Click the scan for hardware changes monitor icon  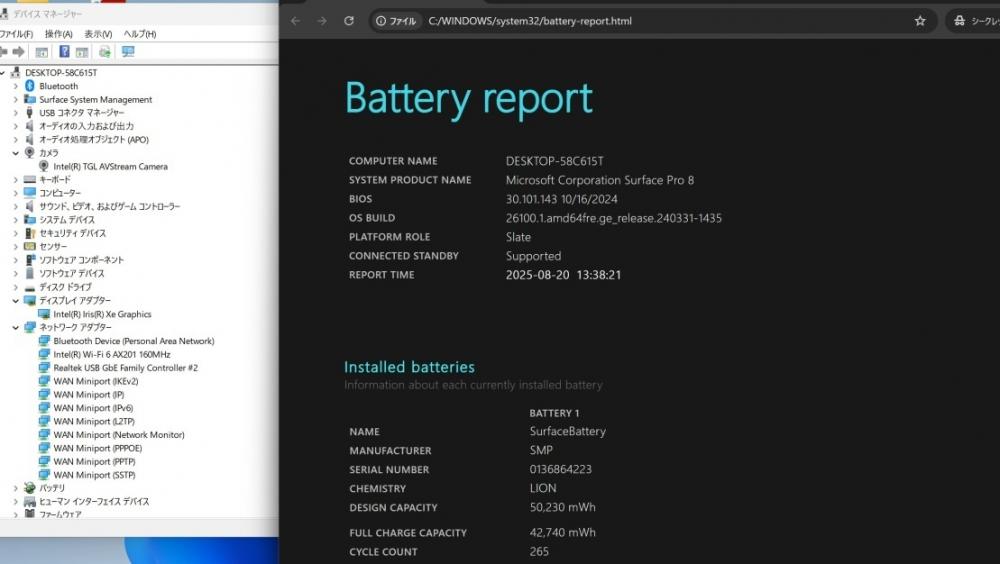pos(128,52)
